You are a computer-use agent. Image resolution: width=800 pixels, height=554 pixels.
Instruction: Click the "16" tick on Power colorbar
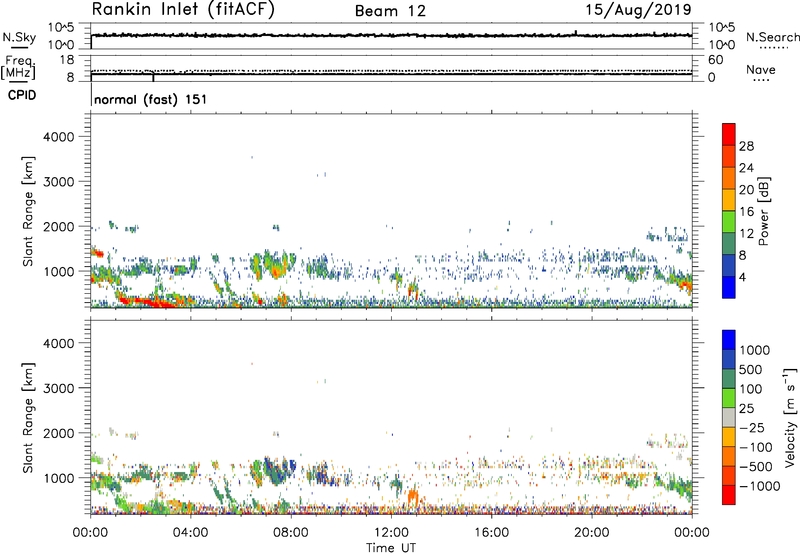pyautogui.click(x=746, y=211)
